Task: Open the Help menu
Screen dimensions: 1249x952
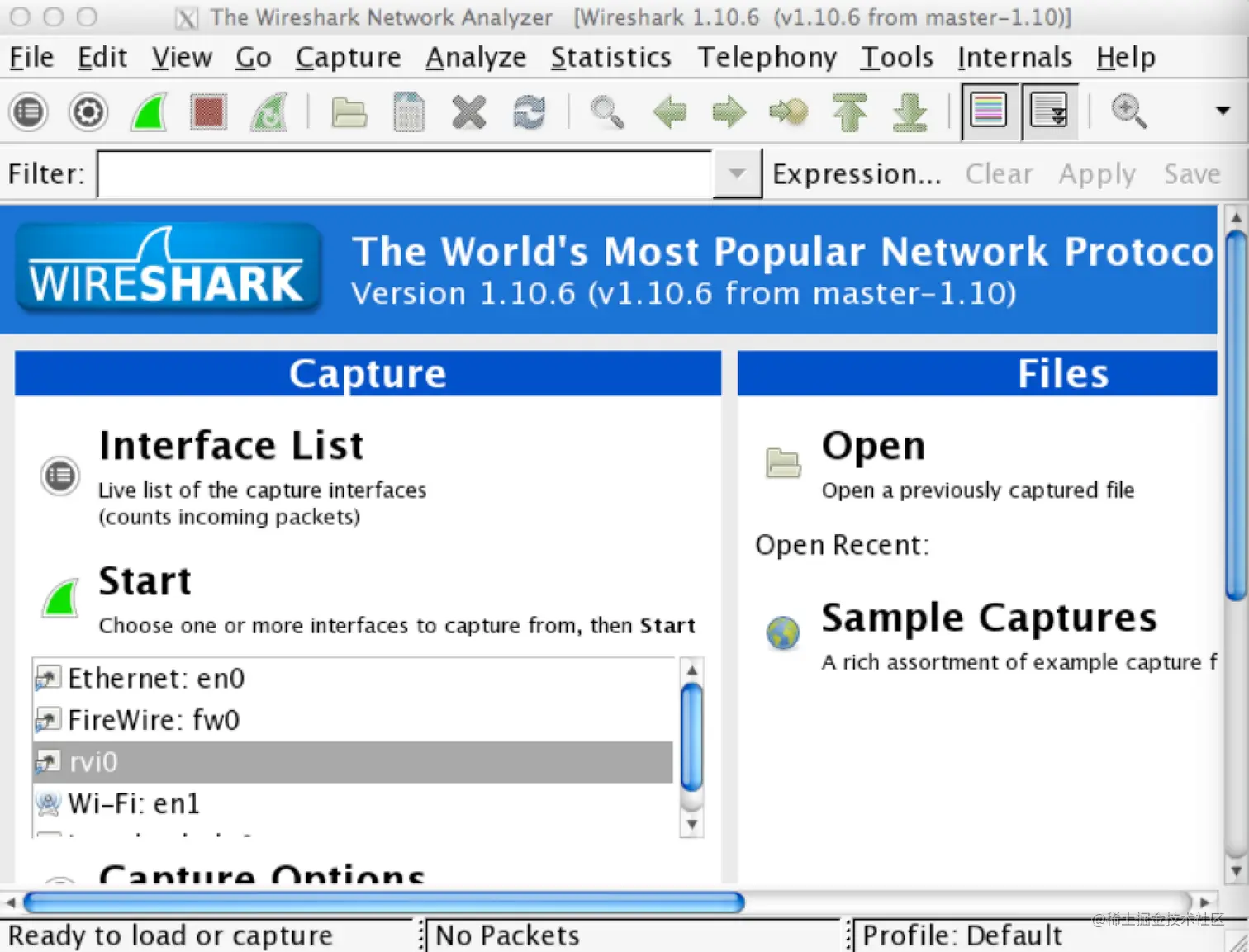Action: (x=1126, y=57)
